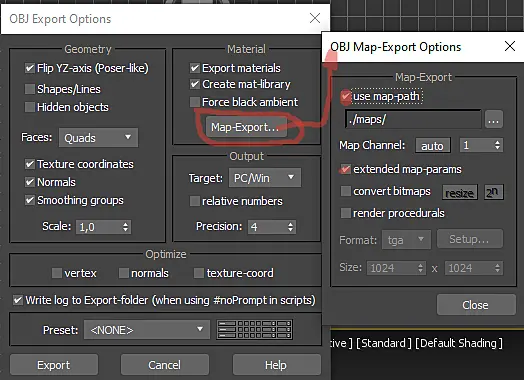The height and width of the screenshot is (380, 524).
Task: Toggle Export materials checkbox
Action: (x=195, y=68)
